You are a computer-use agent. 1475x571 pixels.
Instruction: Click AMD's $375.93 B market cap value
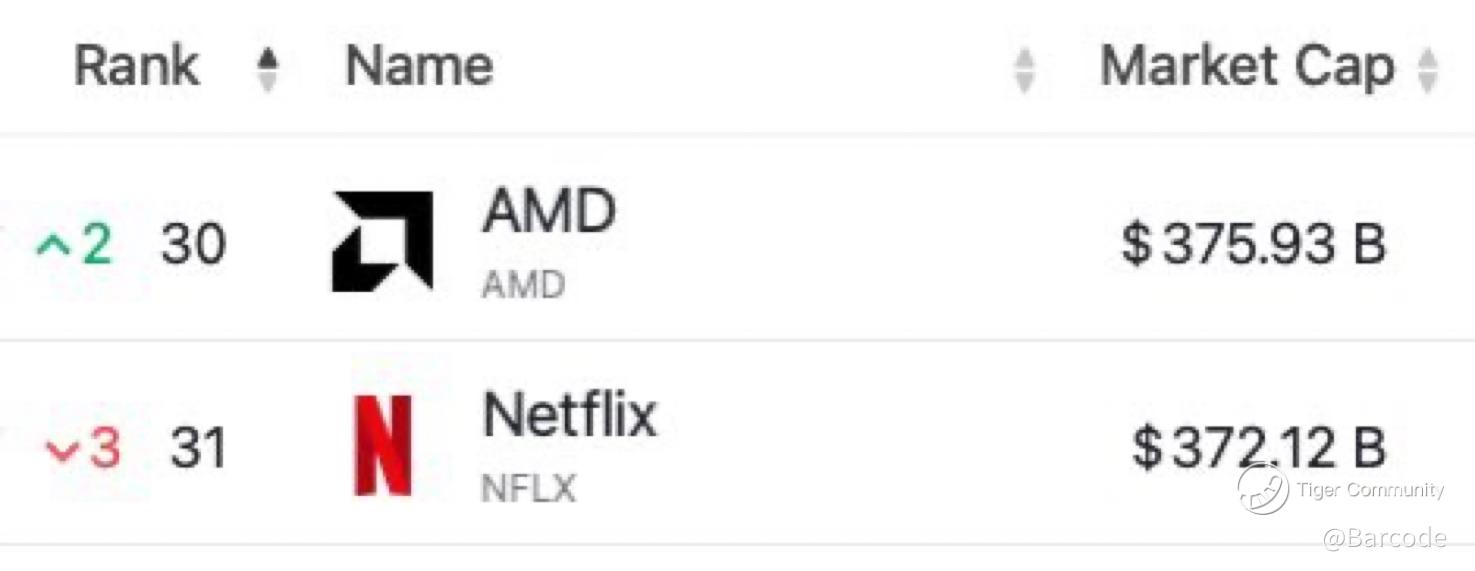[x=1254, y=245]
